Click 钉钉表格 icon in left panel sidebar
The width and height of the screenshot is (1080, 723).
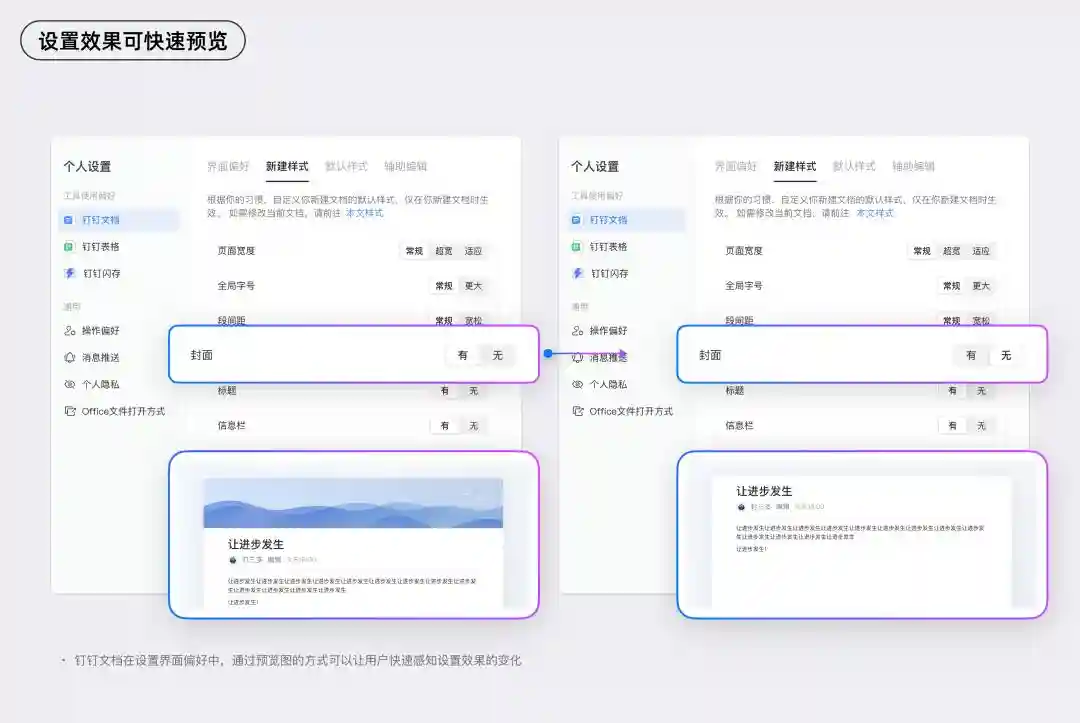tap(69, 247)
